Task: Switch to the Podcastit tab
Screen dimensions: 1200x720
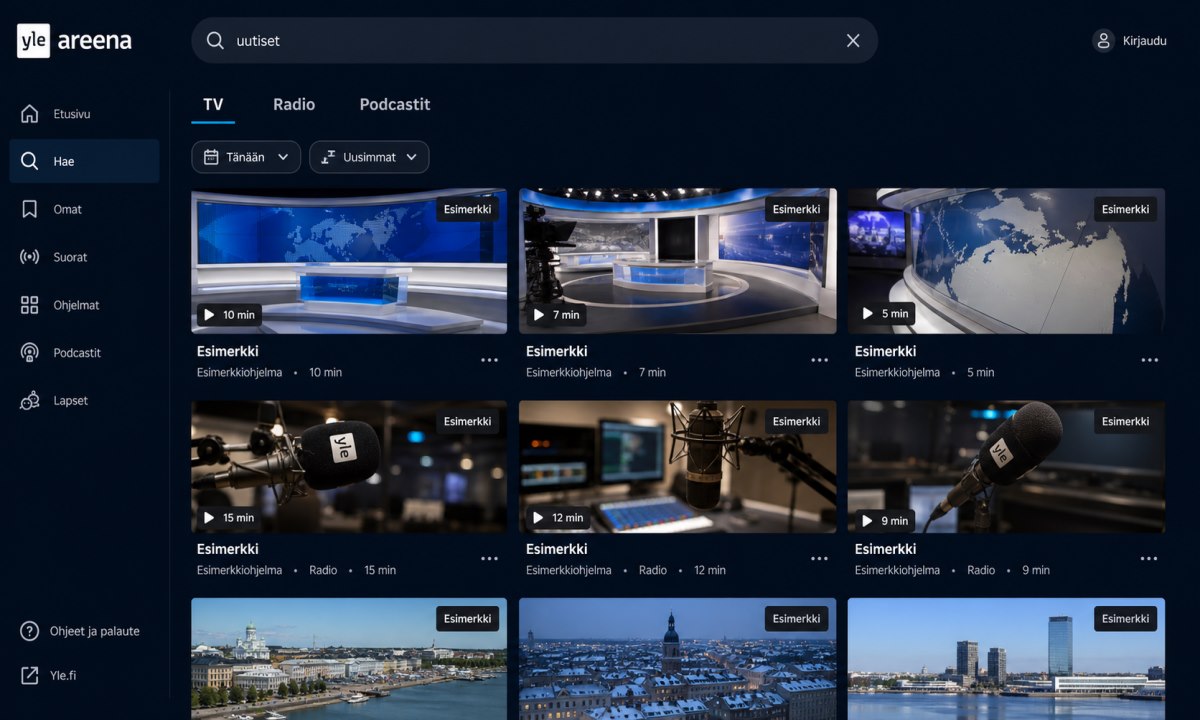Action: click(395, 104)
